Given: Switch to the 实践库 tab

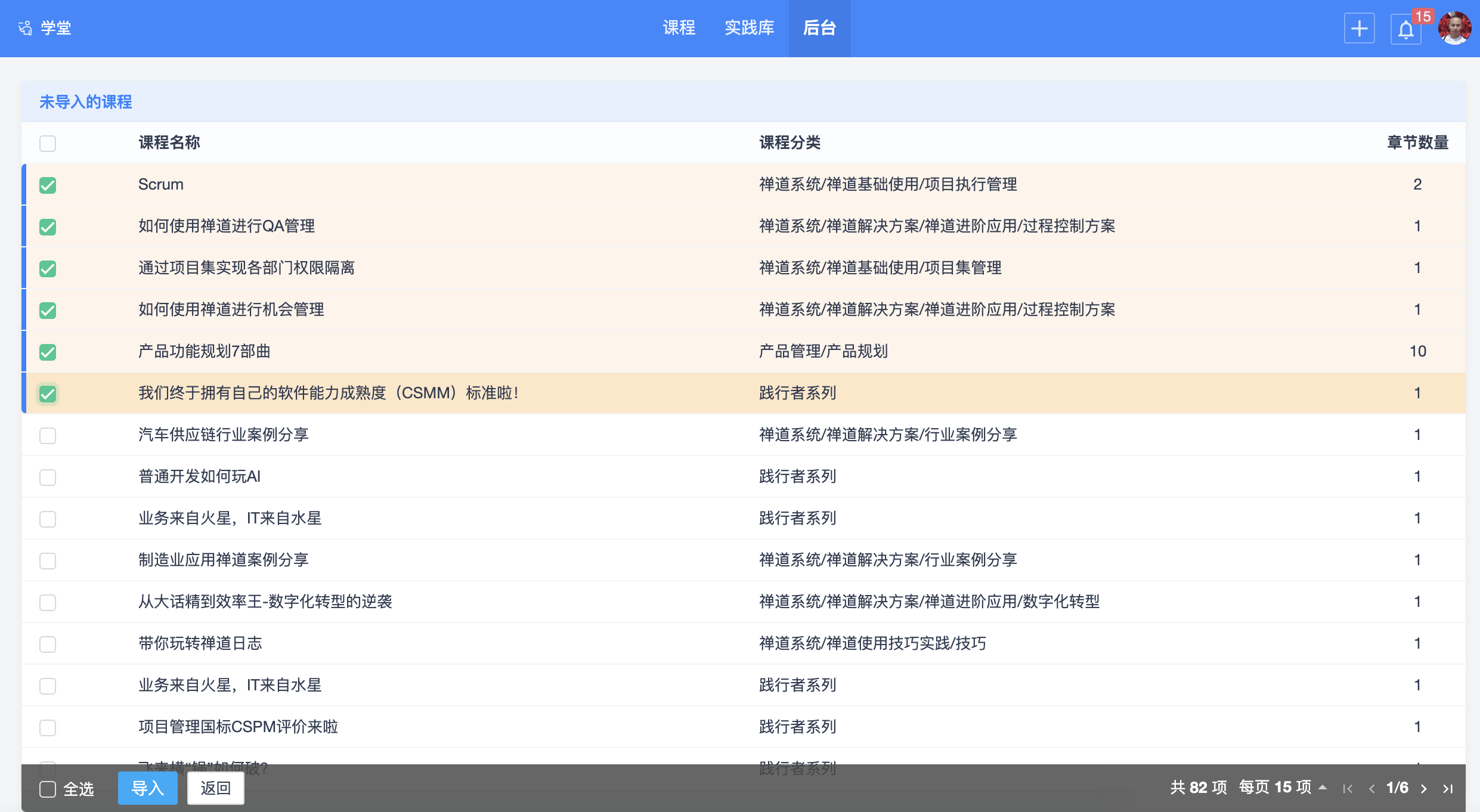Looking at the screenshot, I should (749, 28).
